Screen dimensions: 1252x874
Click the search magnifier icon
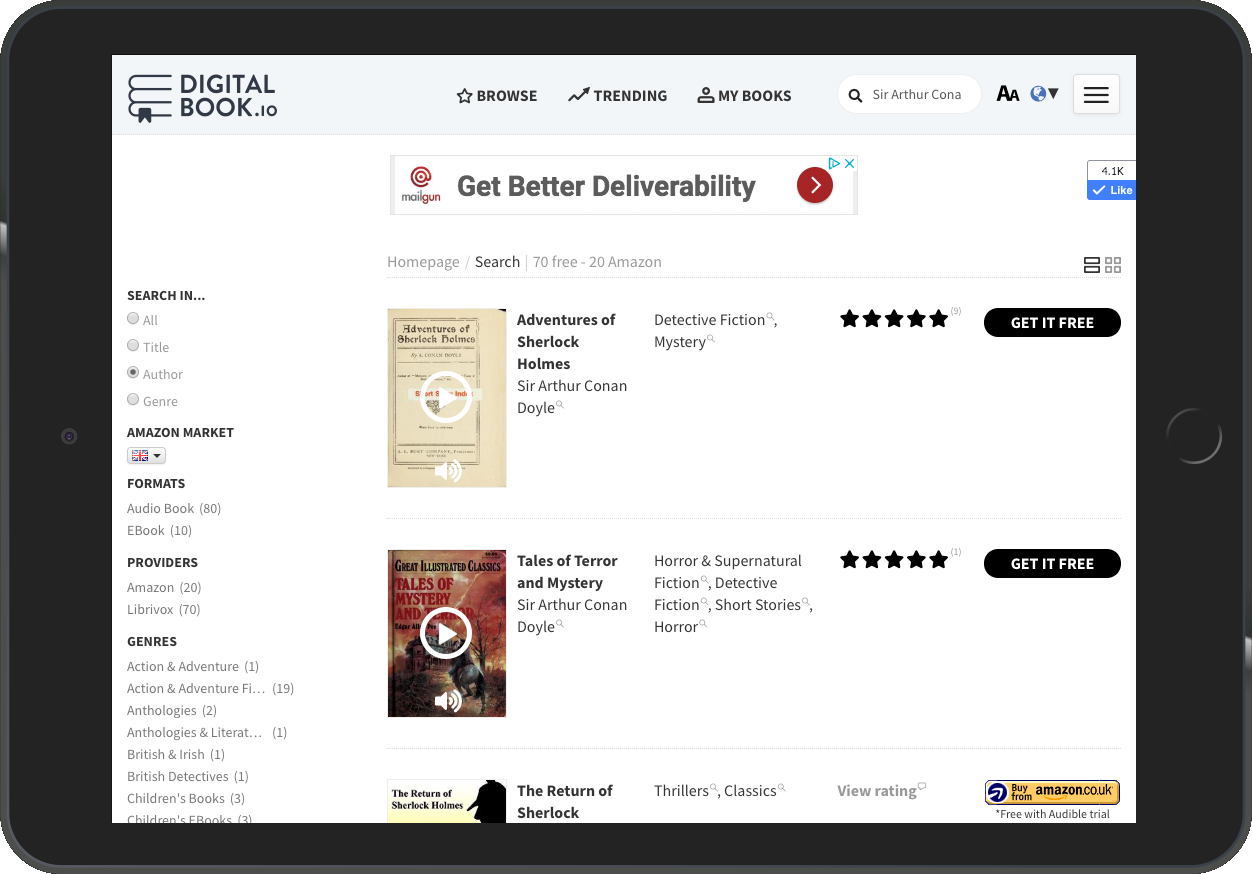[x=856, y=95]
